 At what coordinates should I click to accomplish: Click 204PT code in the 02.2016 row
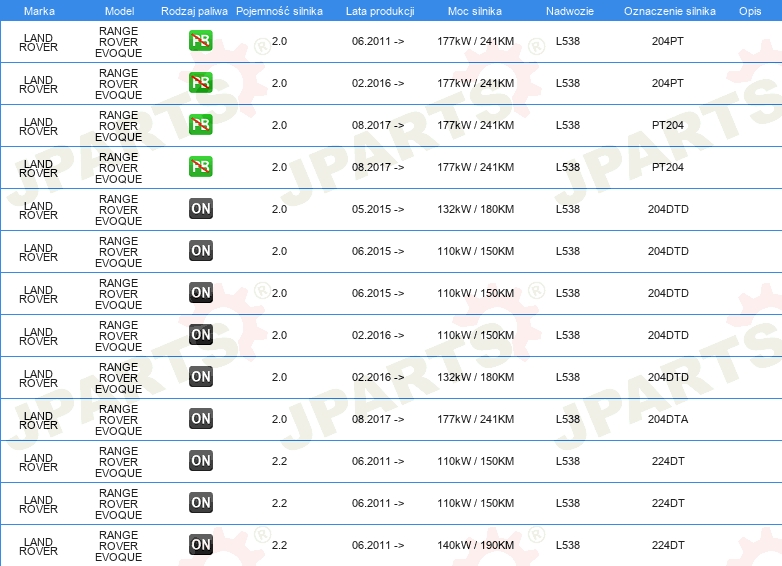pos(667,83)
